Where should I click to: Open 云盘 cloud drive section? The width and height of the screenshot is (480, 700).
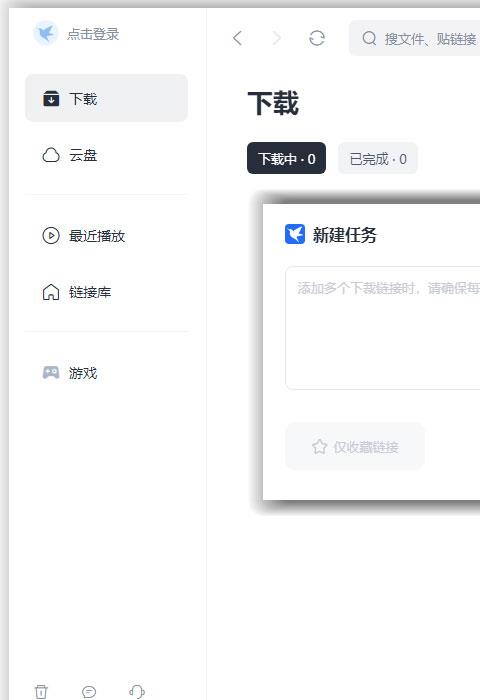[106, 155]
